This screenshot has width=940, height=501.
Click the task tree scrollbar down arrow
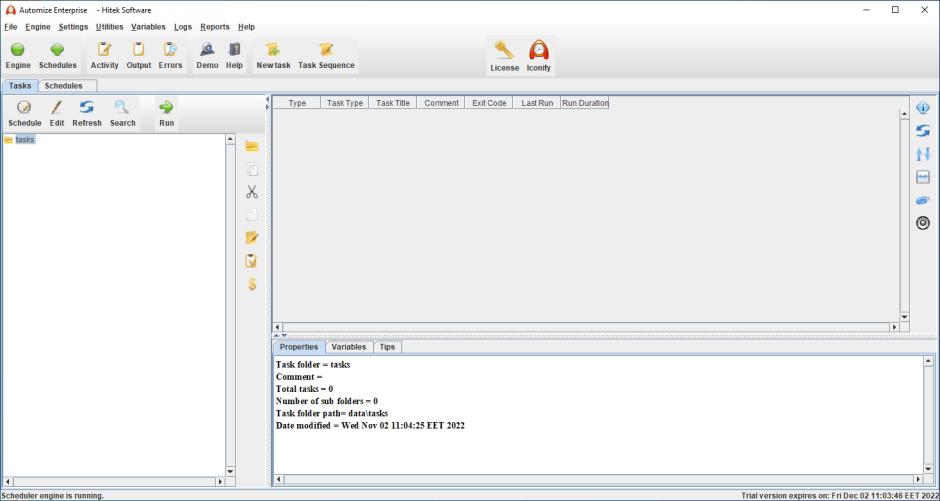231,471
